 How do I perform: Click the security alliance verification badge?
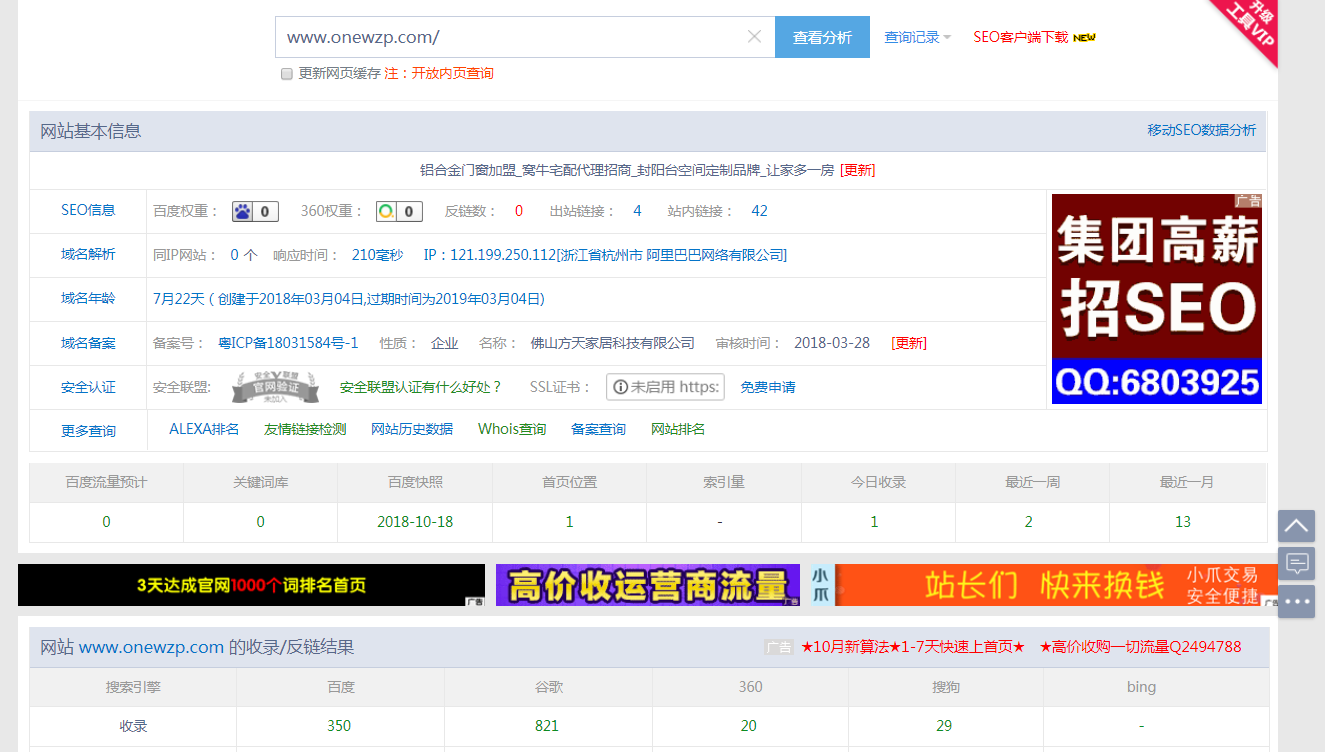coord(275,387)
